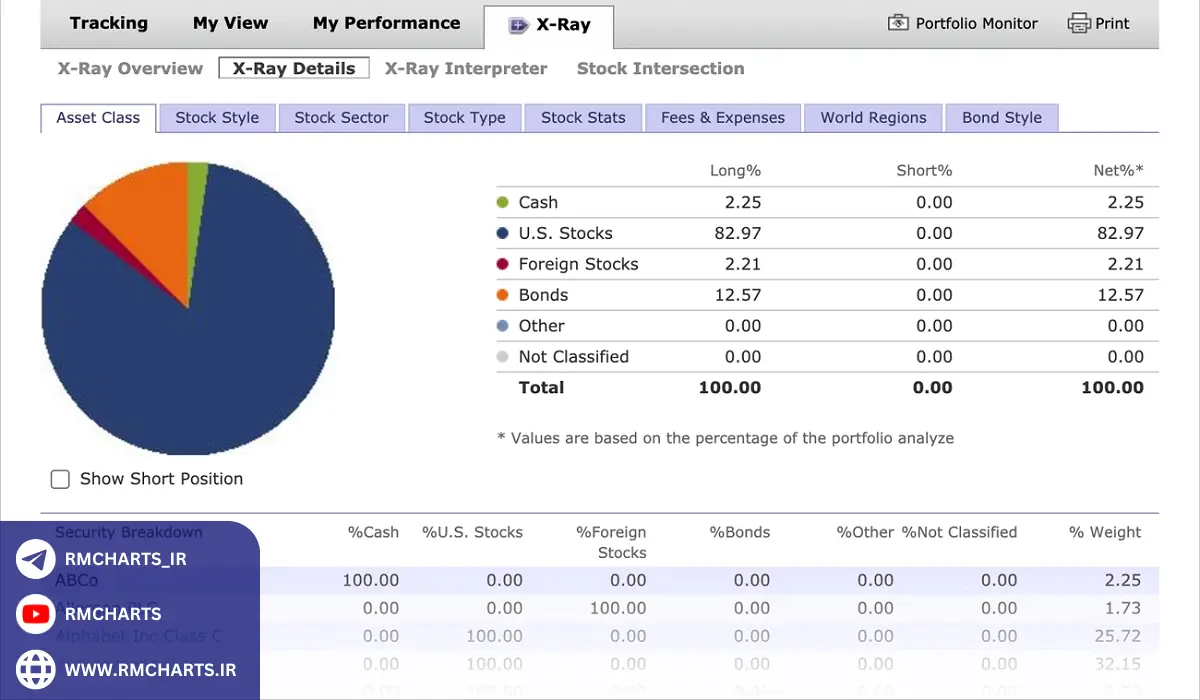
Task: Click the YouTube icon in overlay
Action: tap(36, 614)
